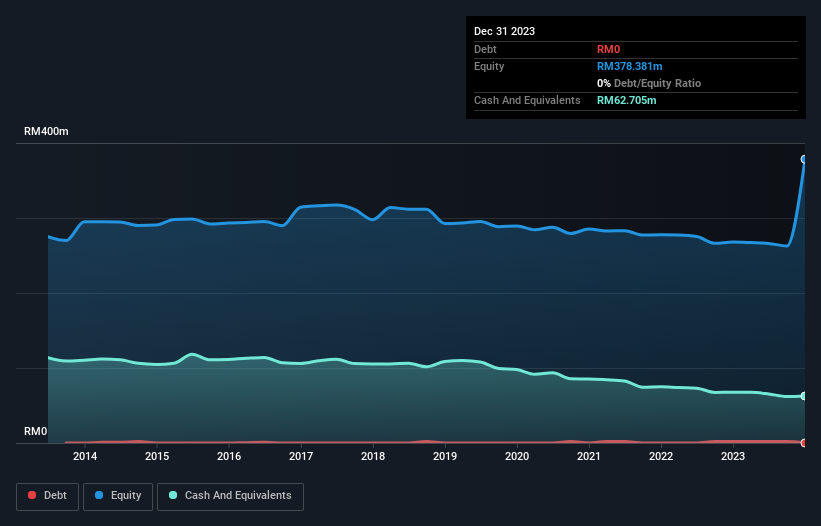
Task: Toggle the Equity legend button
Action: point(118,496)
